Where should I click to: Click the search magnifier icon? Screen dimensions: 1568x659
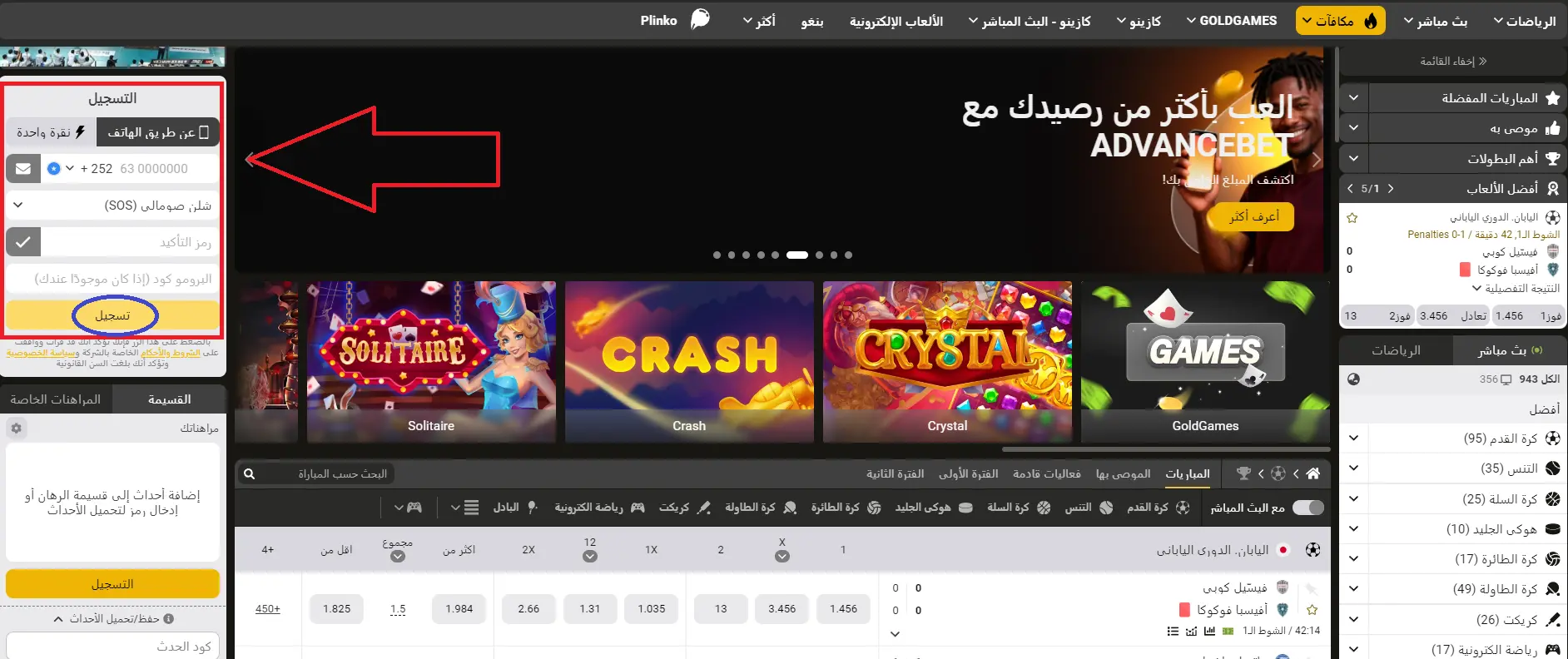pos(249,473)
